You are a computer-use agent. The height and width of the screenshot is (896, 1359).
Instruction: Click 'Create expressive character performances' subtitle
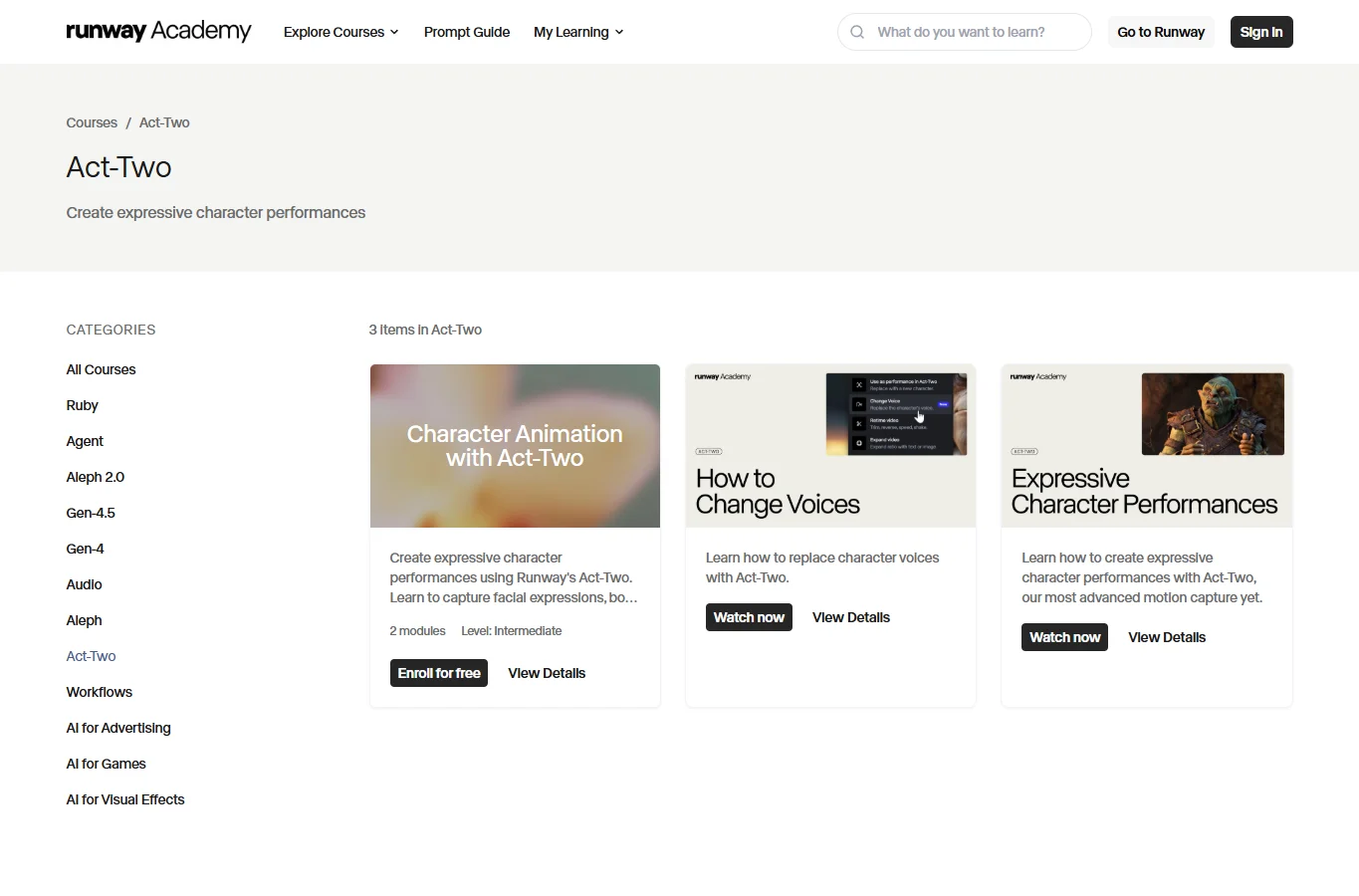(216, 212)
